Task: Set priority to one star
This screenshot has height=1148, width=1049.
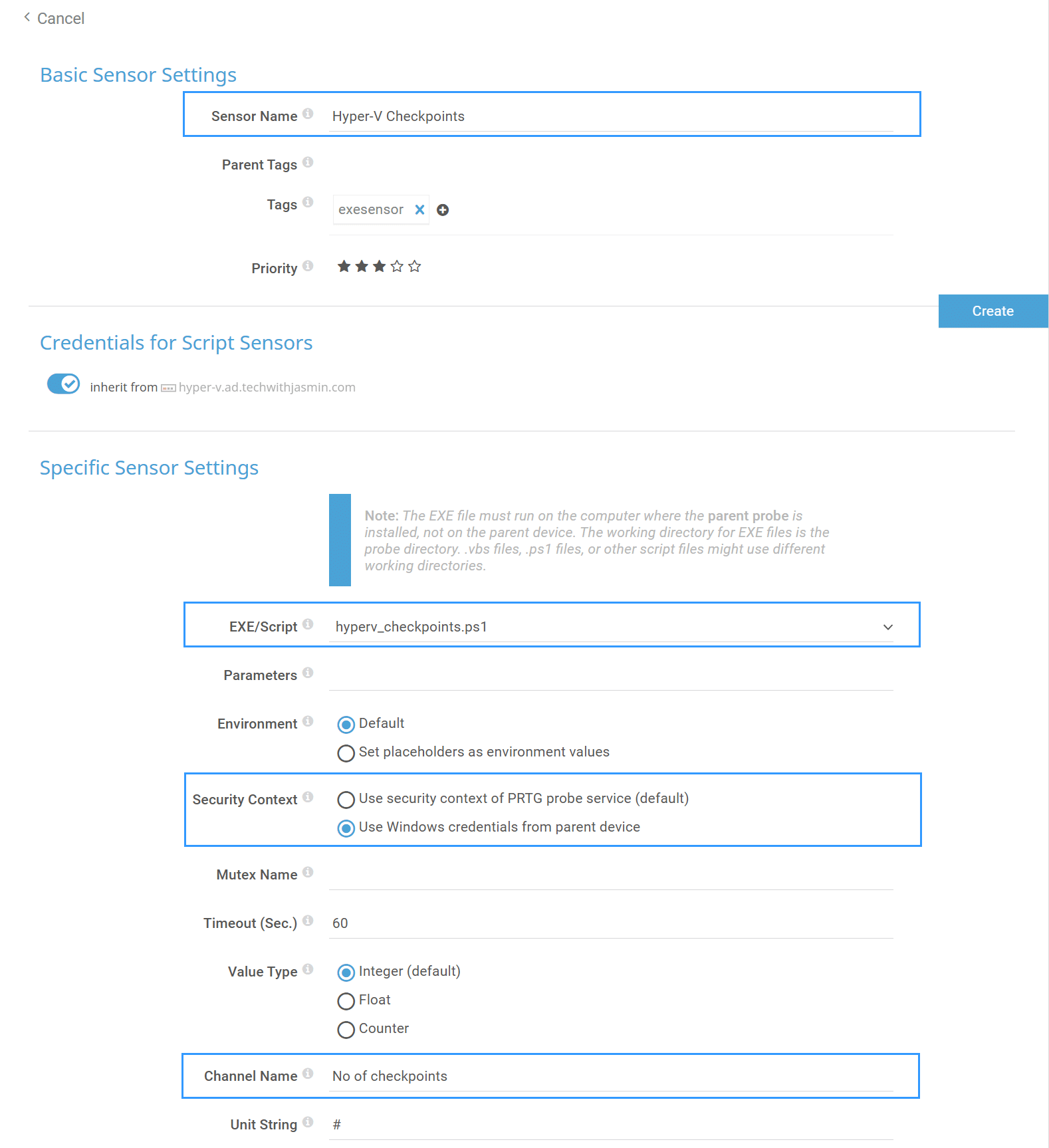Action: pyautogui.click(x=344, y=267)
